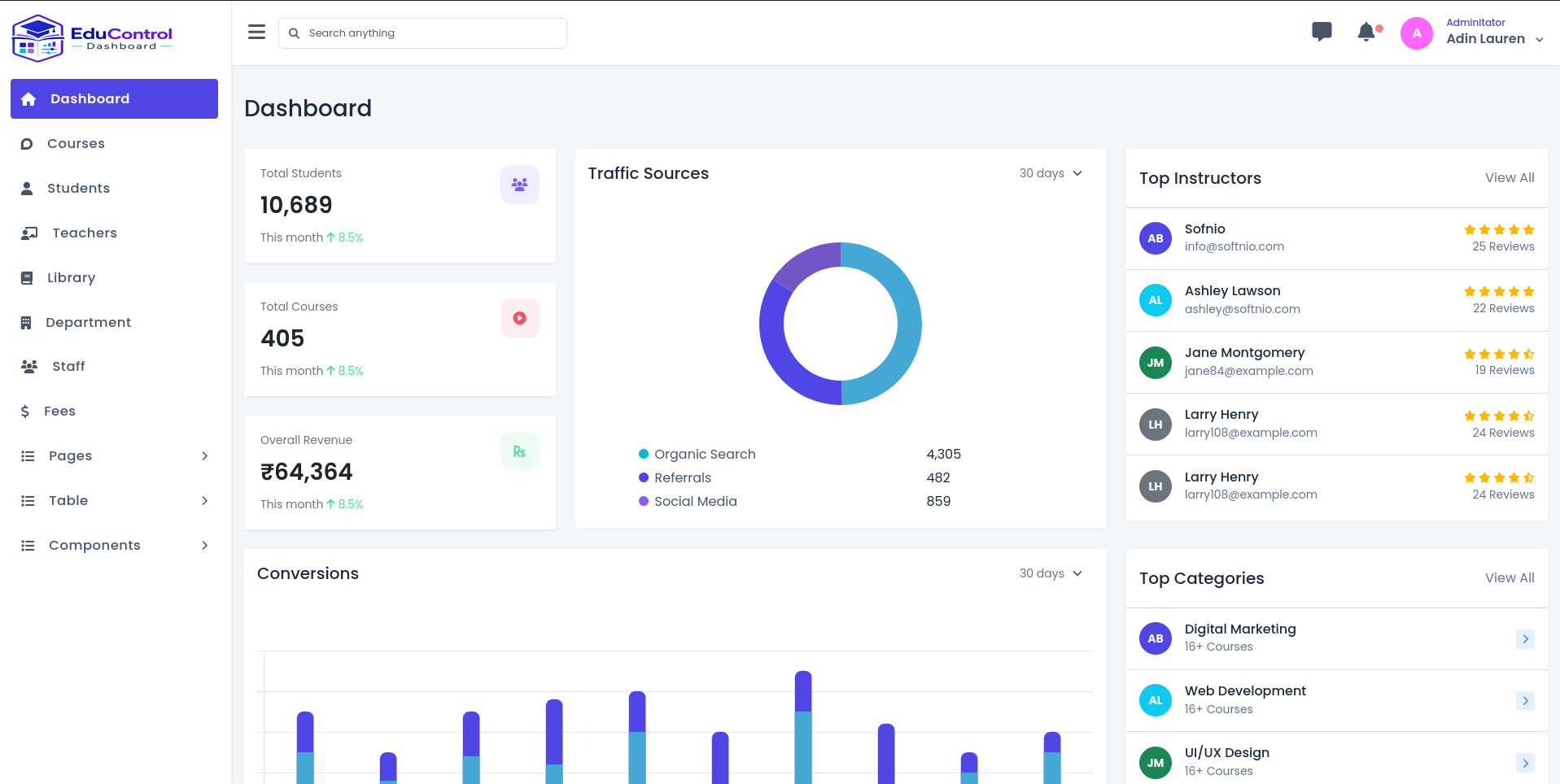
Task: Click ashley@softnio.com email
Action: [1242, 309]
